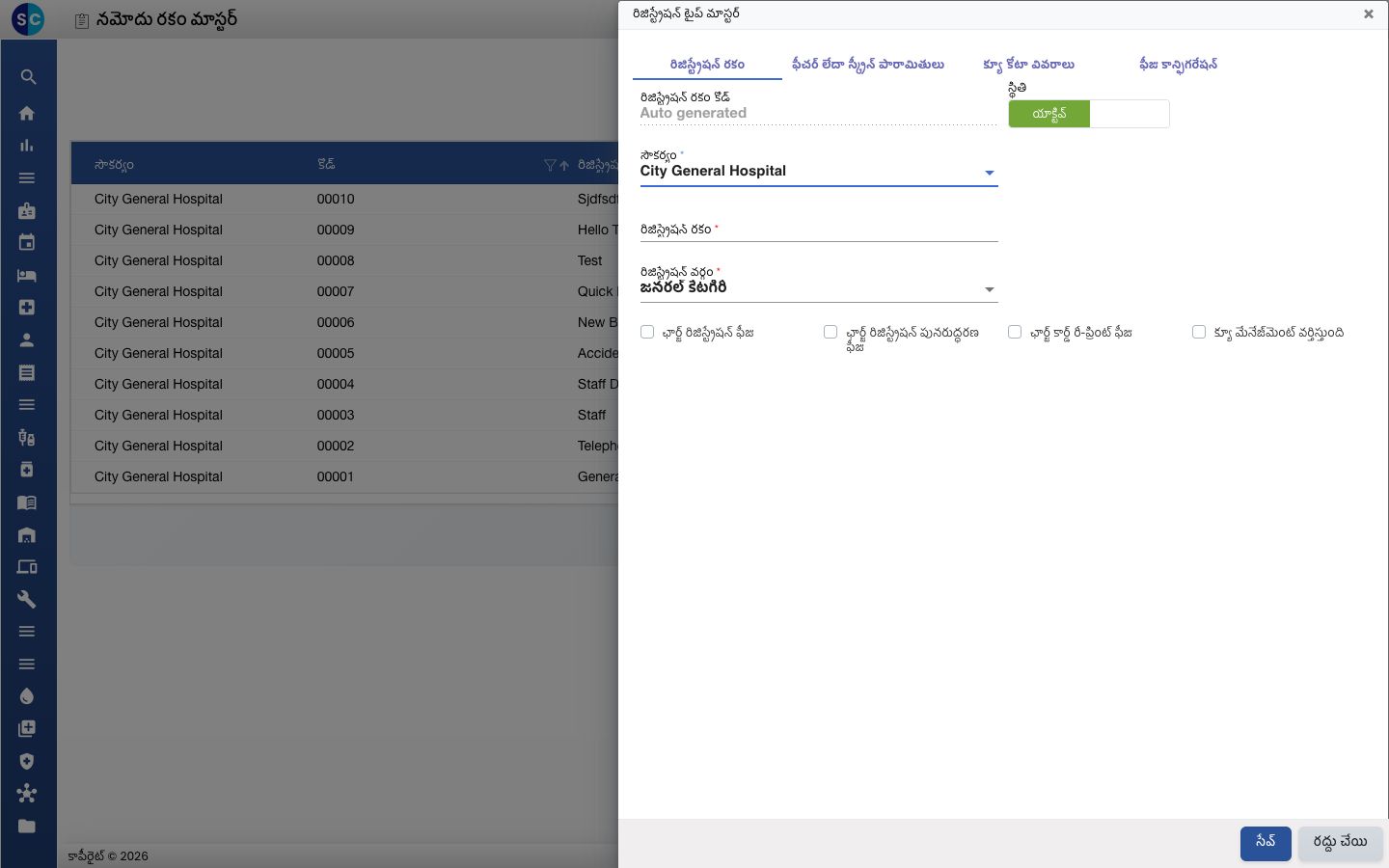1389x868 pixels.
Task: Click the warehouse store sidebar icon
Action: pyautogui.click(x=27, y=535)
